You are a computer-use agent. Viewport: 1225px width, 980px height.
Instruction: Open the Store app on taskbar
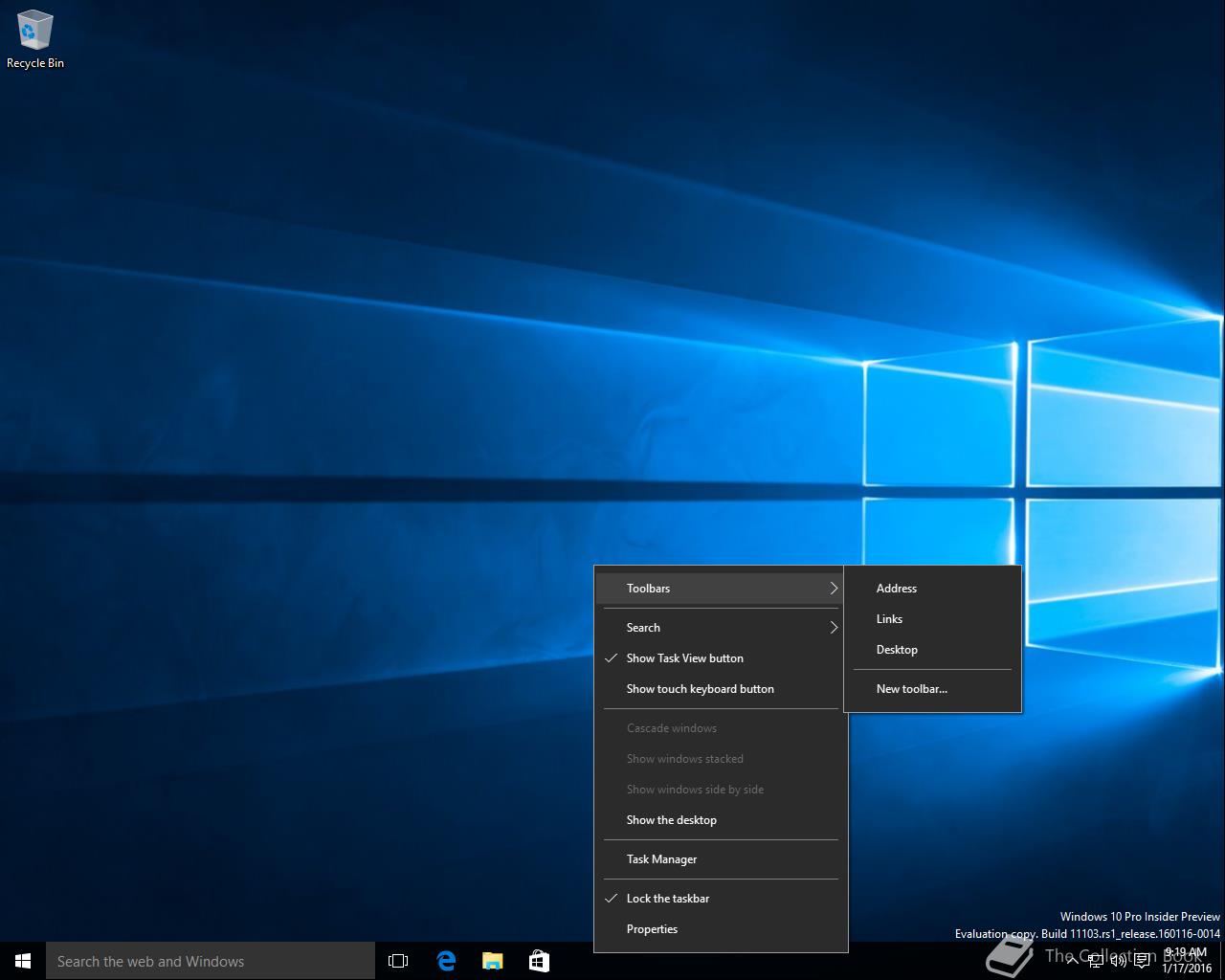(x=539, y=961)
